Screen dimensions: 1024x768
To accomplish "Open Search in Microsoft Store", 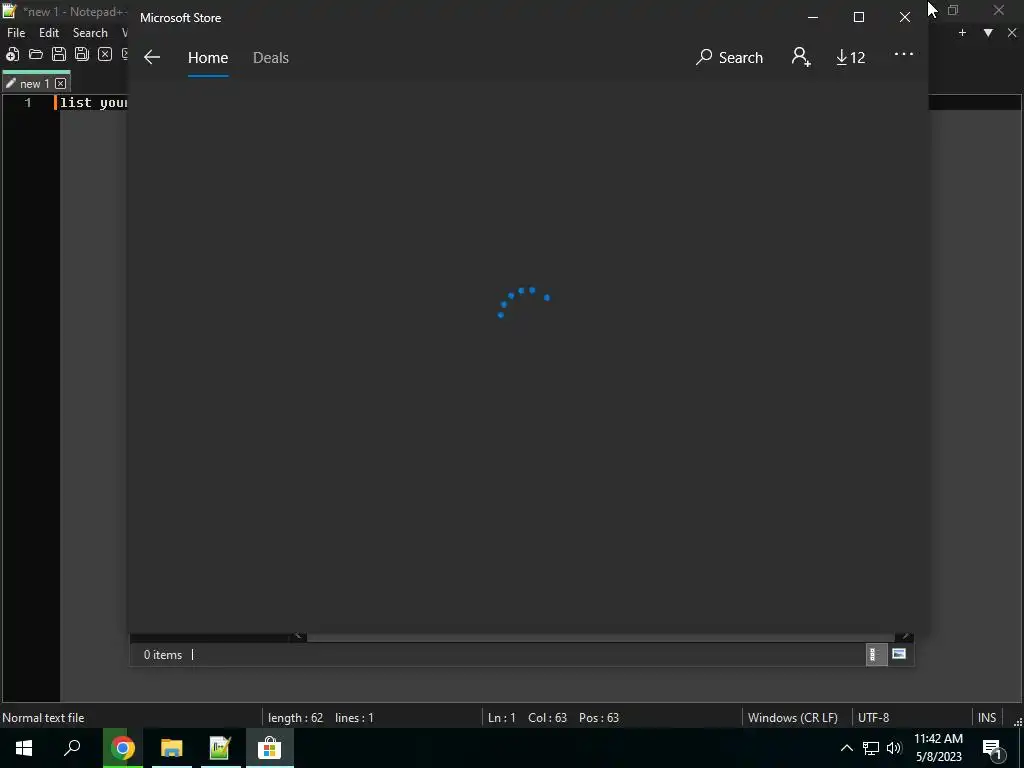I will point(729,57).
